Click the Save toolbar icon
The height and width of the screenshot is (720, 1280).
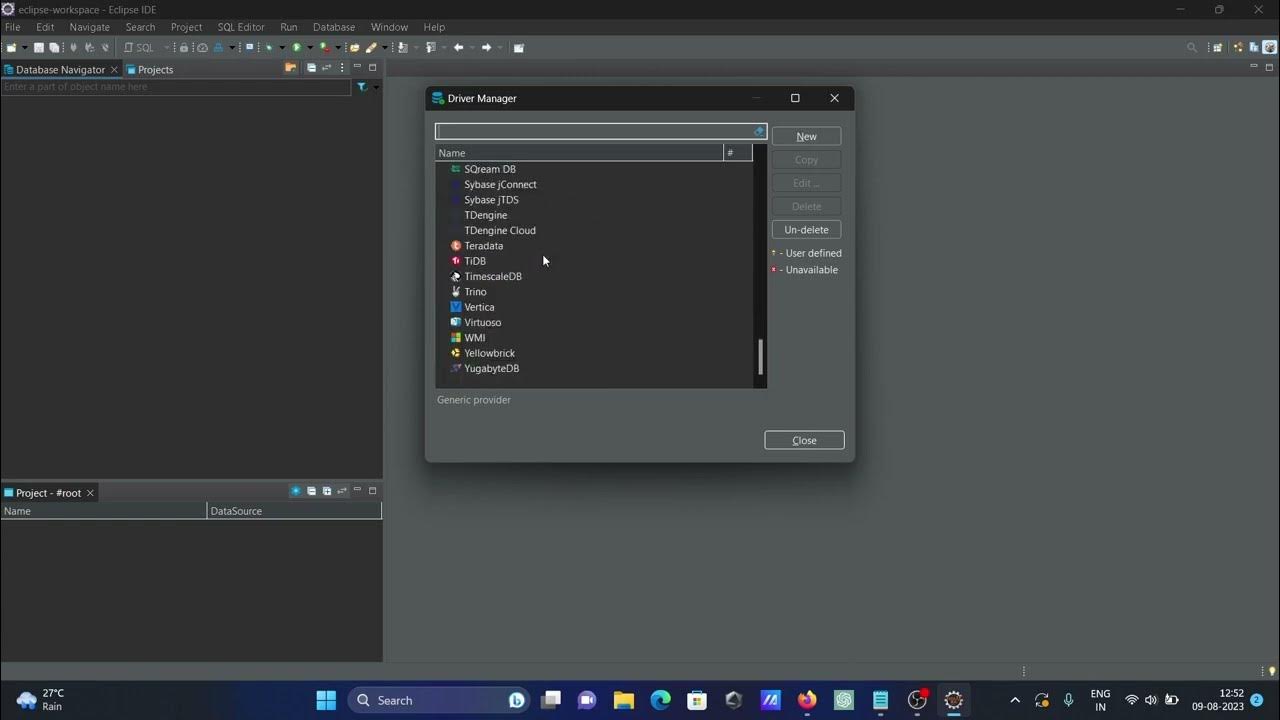point(39,47)
